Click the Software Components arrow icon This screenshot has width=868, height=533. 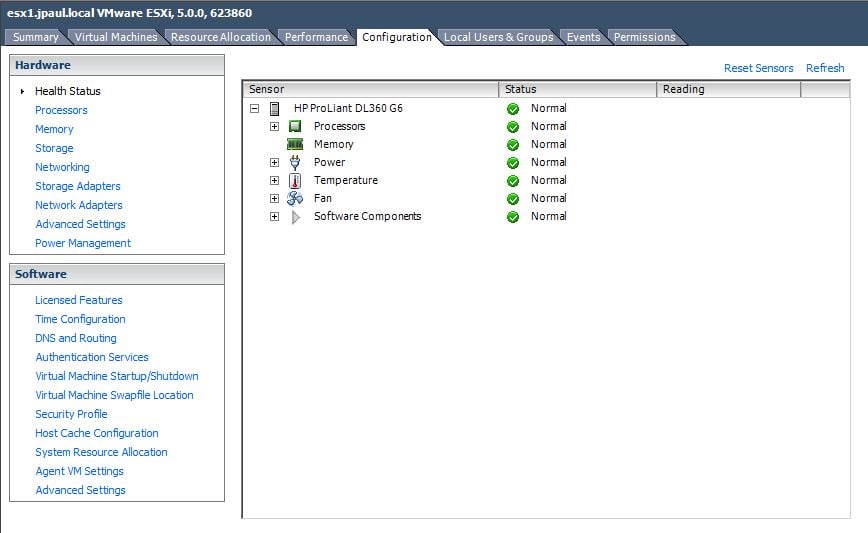point(296,216)
